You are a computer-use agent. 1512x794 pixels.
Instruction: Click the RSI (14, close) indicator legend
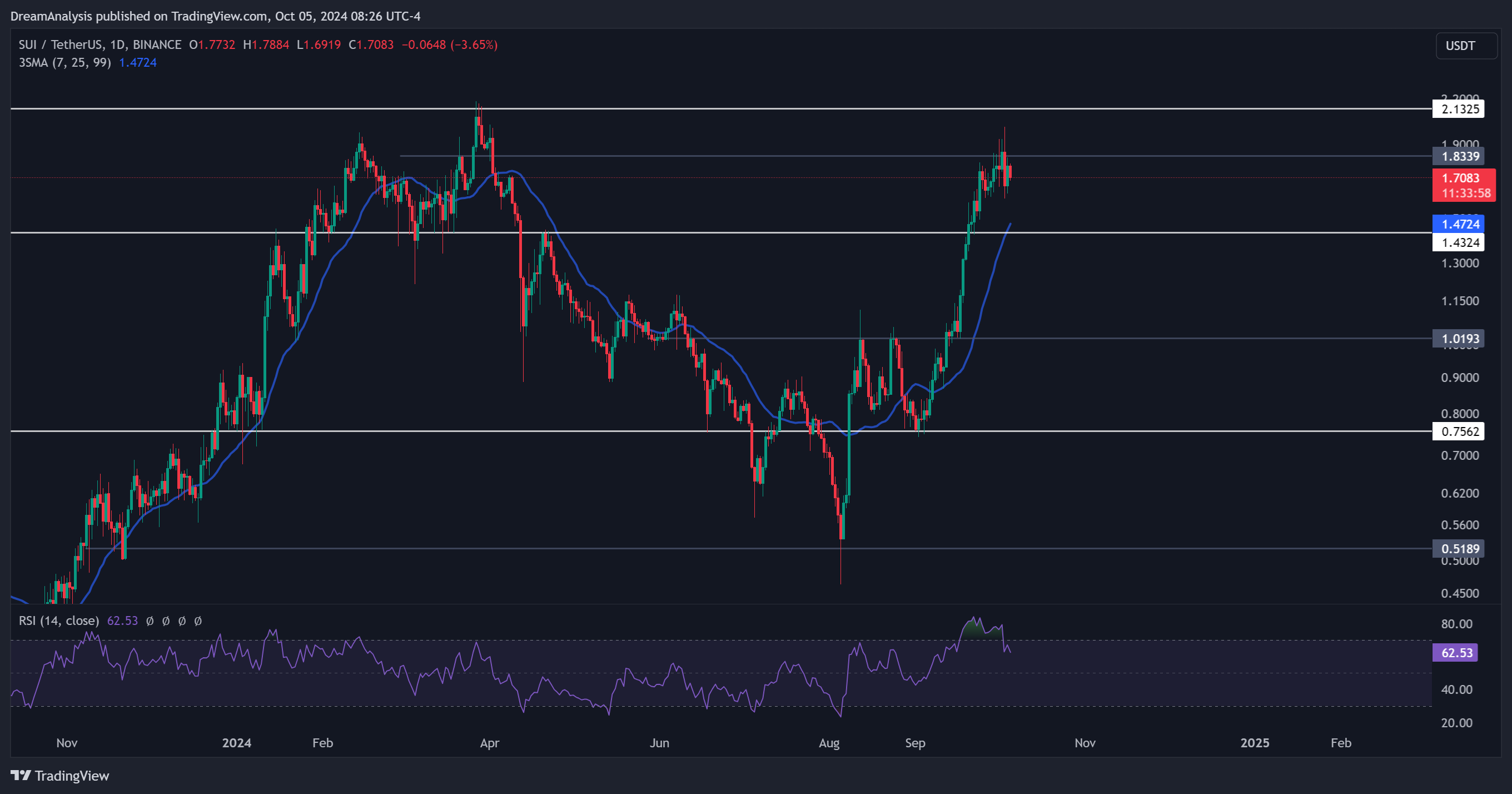[x=59, y=621]
